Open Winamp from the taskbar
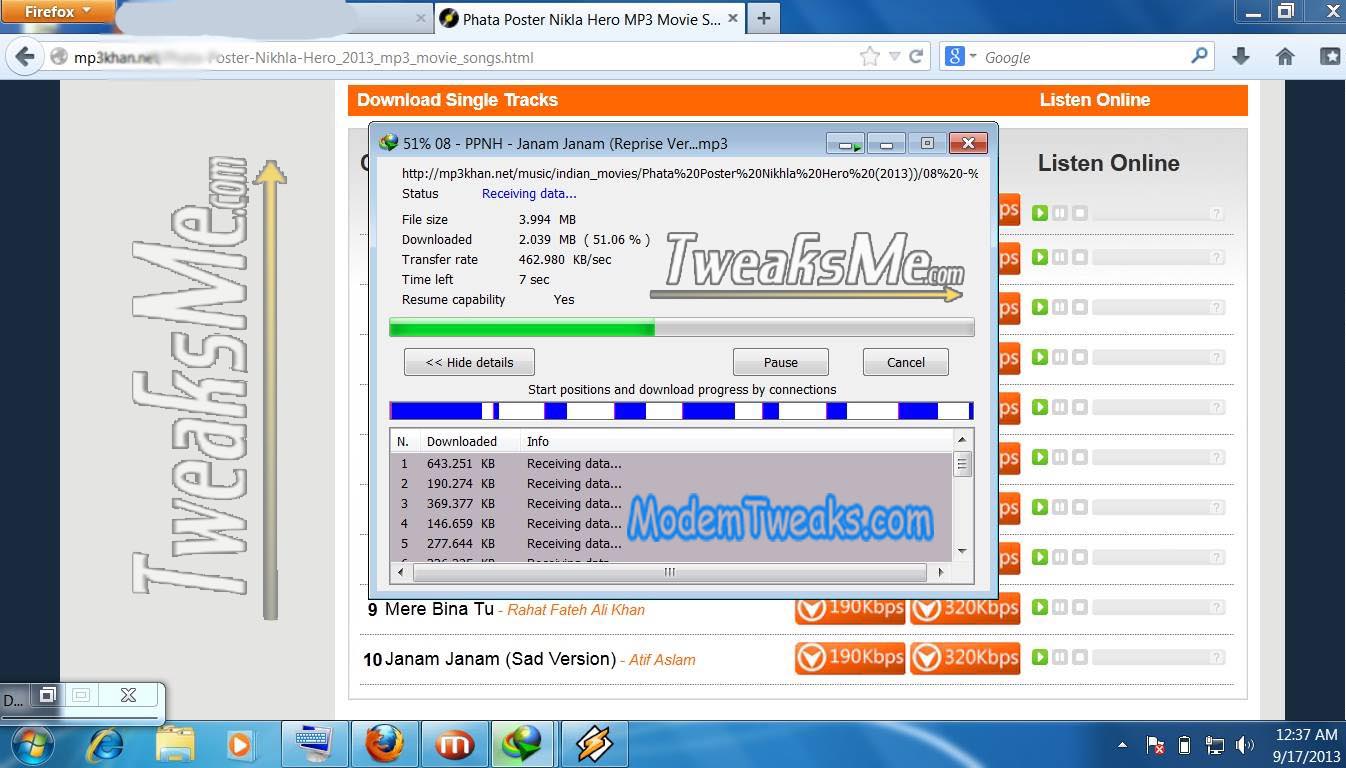The height and width of the screenshot is (768, 1346). (594, 744)
